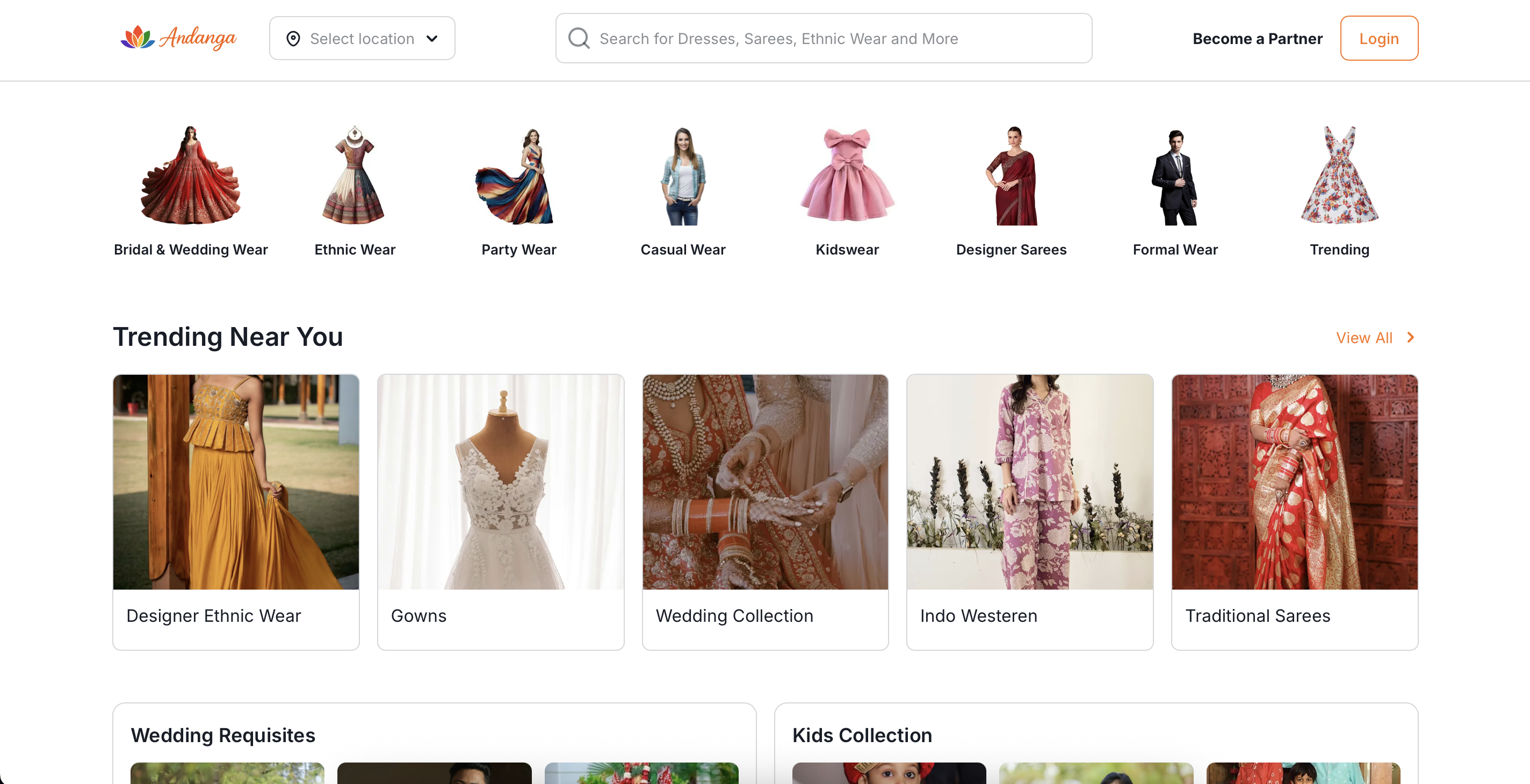The width and height of the screenshot is (1530, 784).
Task: Open the Designer Ethnic Wear card
Action: tap(236, 512)
